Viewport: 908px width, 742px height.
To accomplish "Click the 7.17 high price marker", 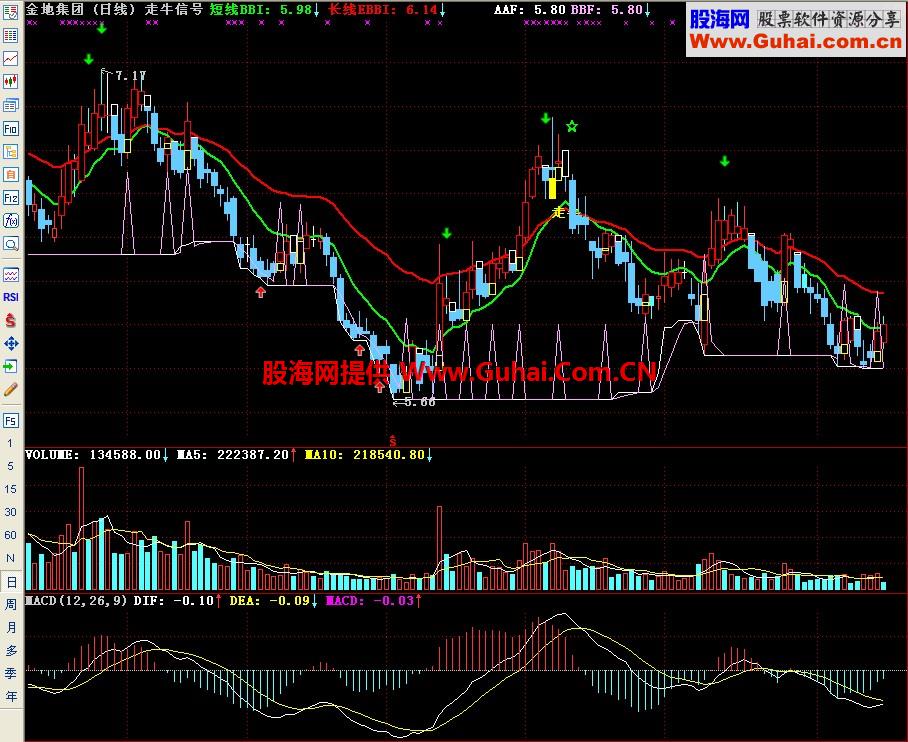I will [130, 75].
